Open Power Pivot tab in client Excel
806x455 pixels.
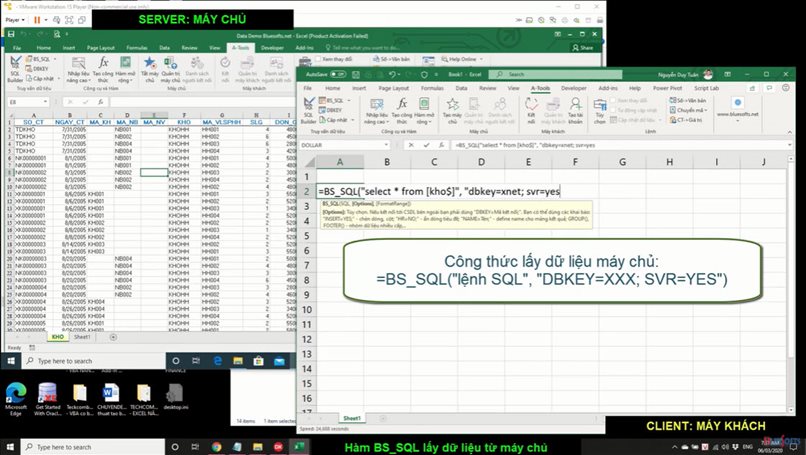(668, 88)
